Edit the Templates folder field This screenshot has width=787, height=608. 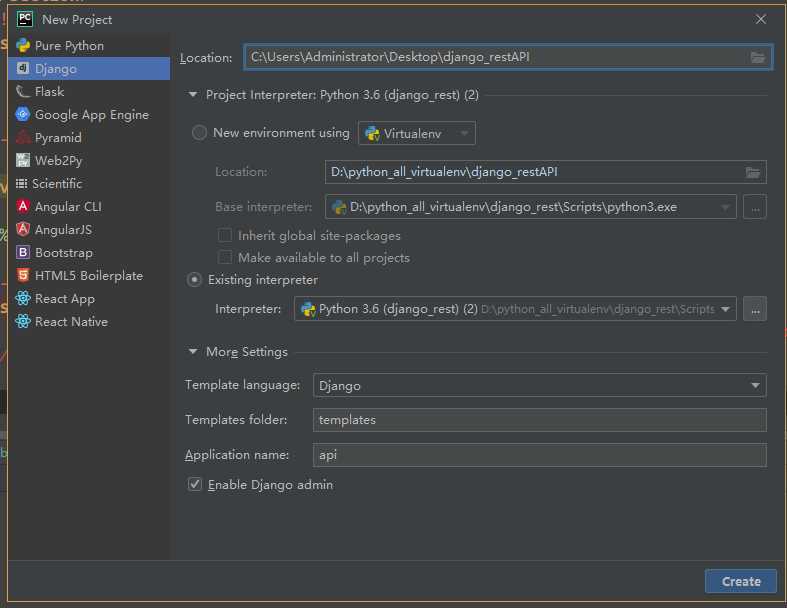(540, 420)
